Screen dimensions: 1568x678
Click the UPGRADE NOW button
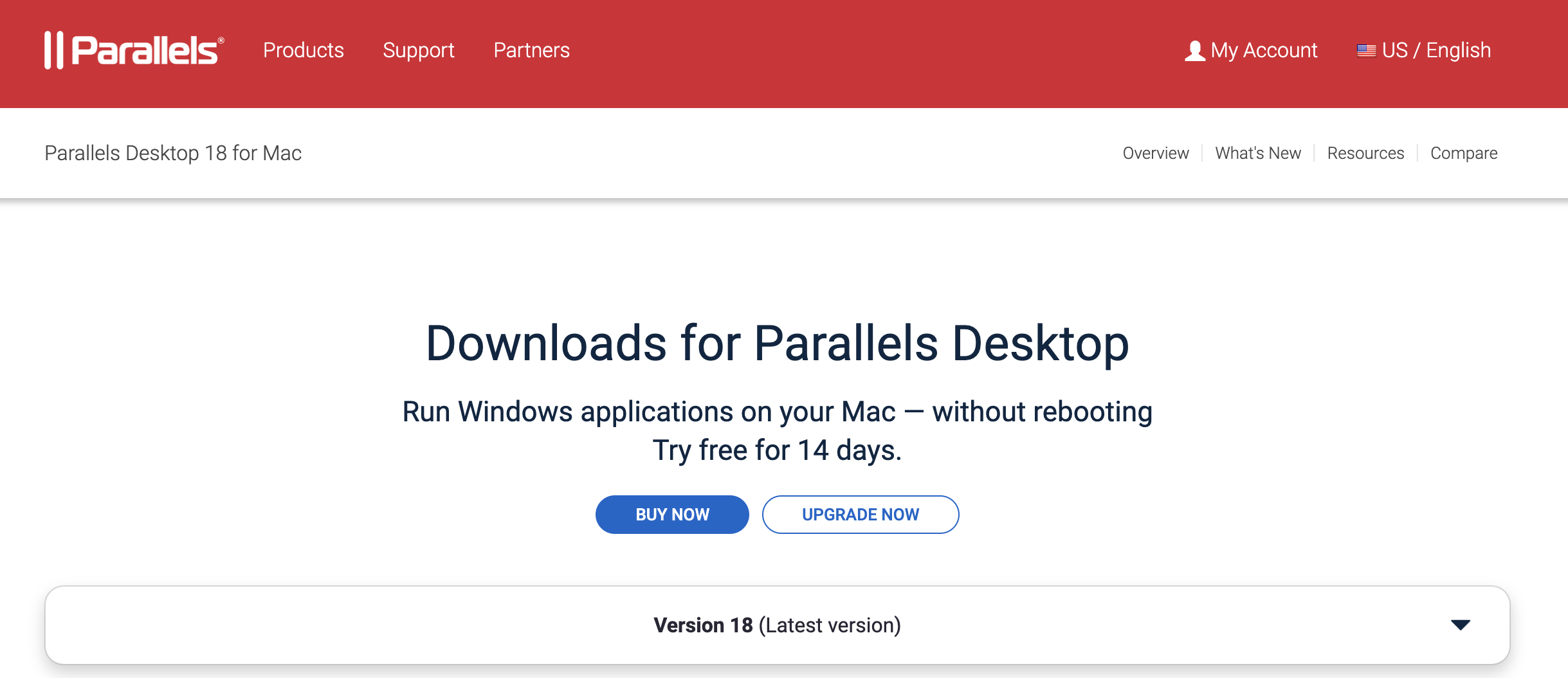[861, 515]
